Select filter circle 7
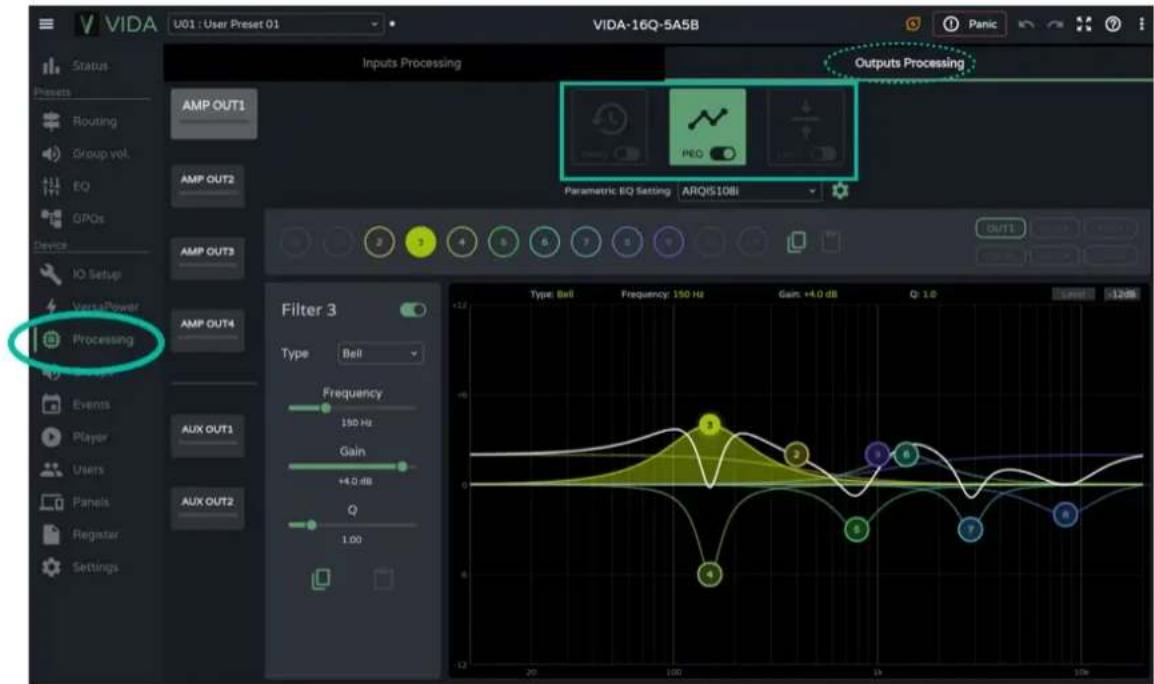The image size is (1154, 684). (586, 242)
